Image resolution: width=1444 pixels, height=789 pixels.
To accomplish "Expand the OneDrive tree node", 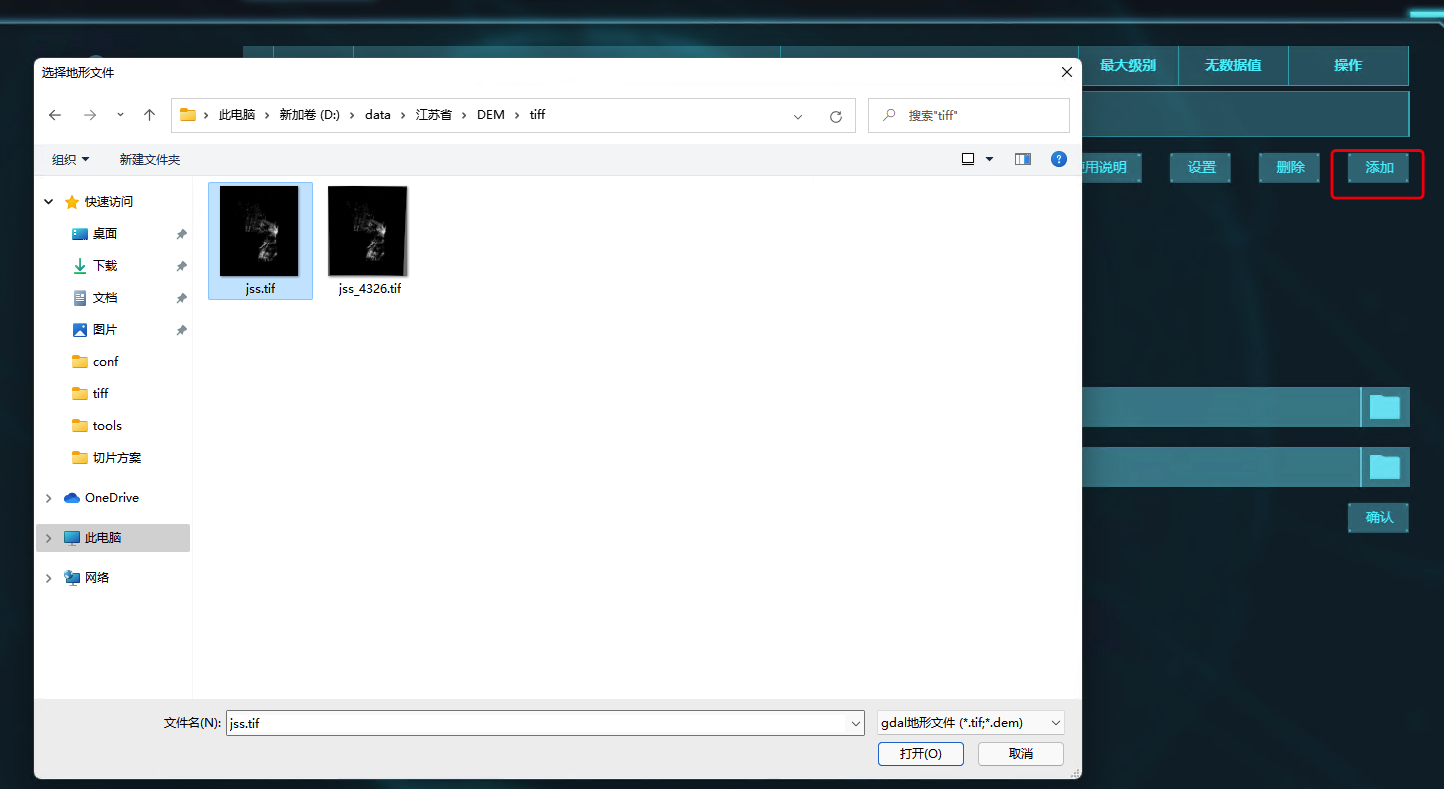I will pyautogui.click(x=48, y=498).
